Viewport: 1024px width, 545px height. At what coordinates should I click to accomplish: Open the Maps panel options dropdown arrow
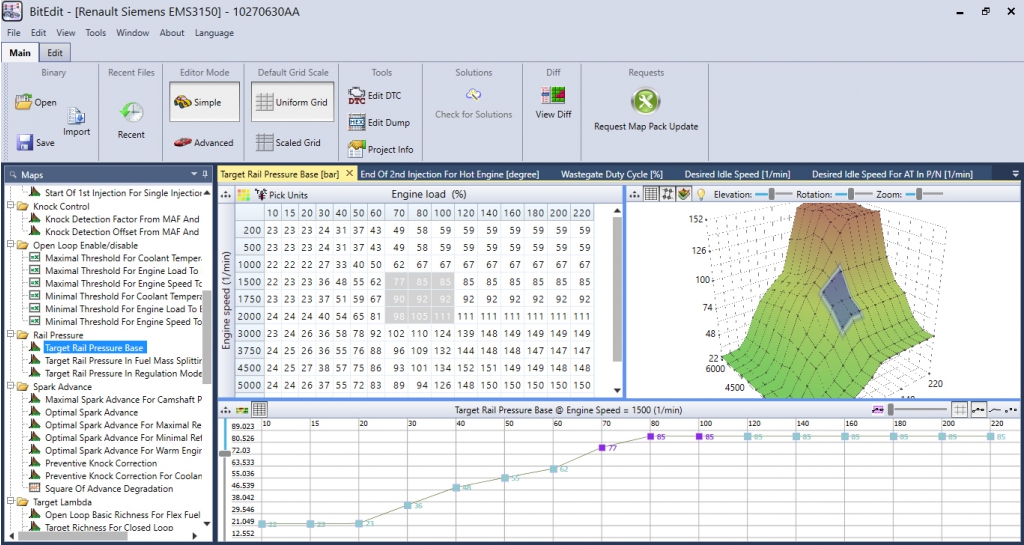[x=194, y=174]
